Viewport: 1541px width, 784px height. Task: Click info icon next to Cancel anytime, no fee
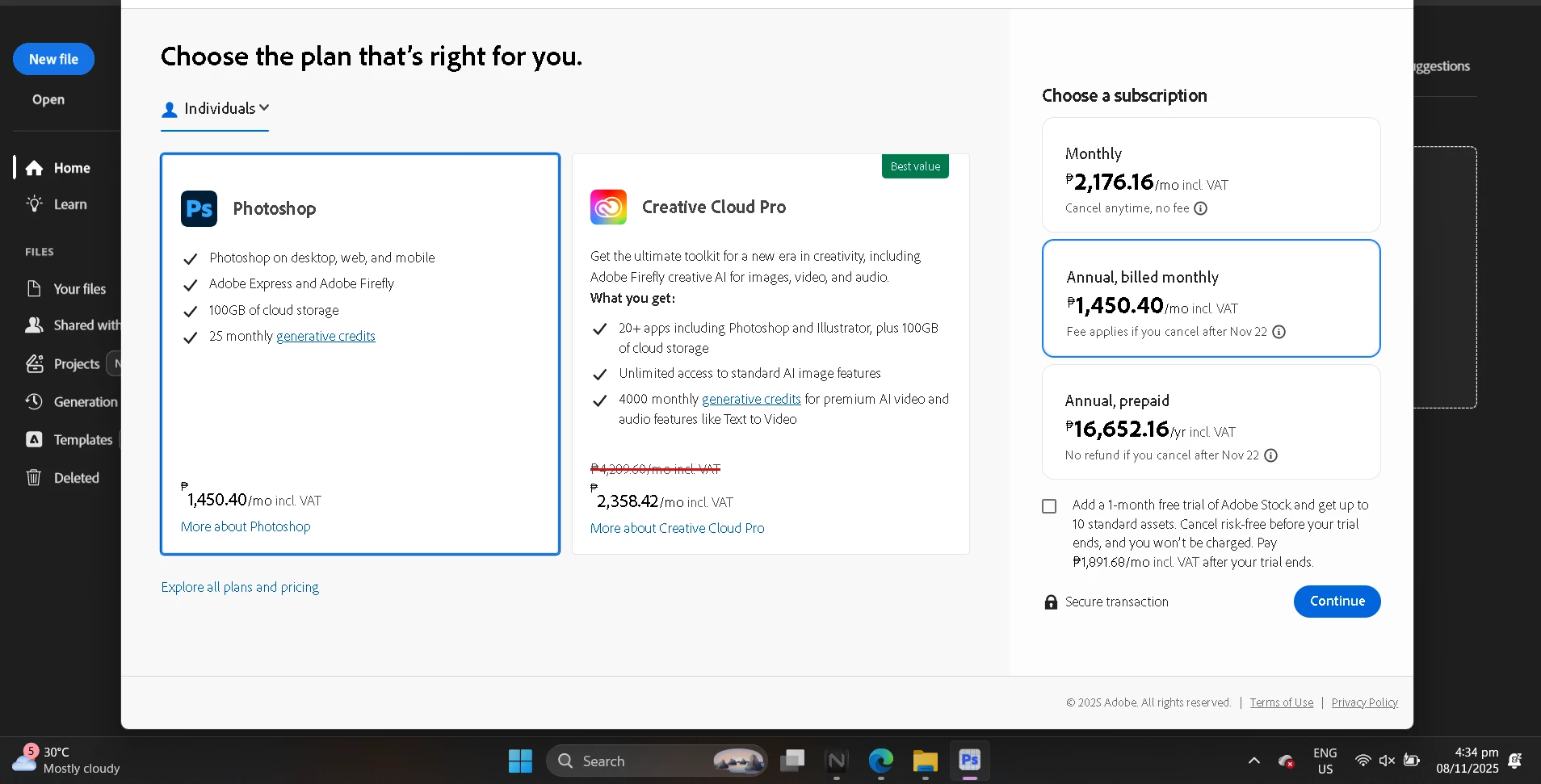click(1200, 208)
